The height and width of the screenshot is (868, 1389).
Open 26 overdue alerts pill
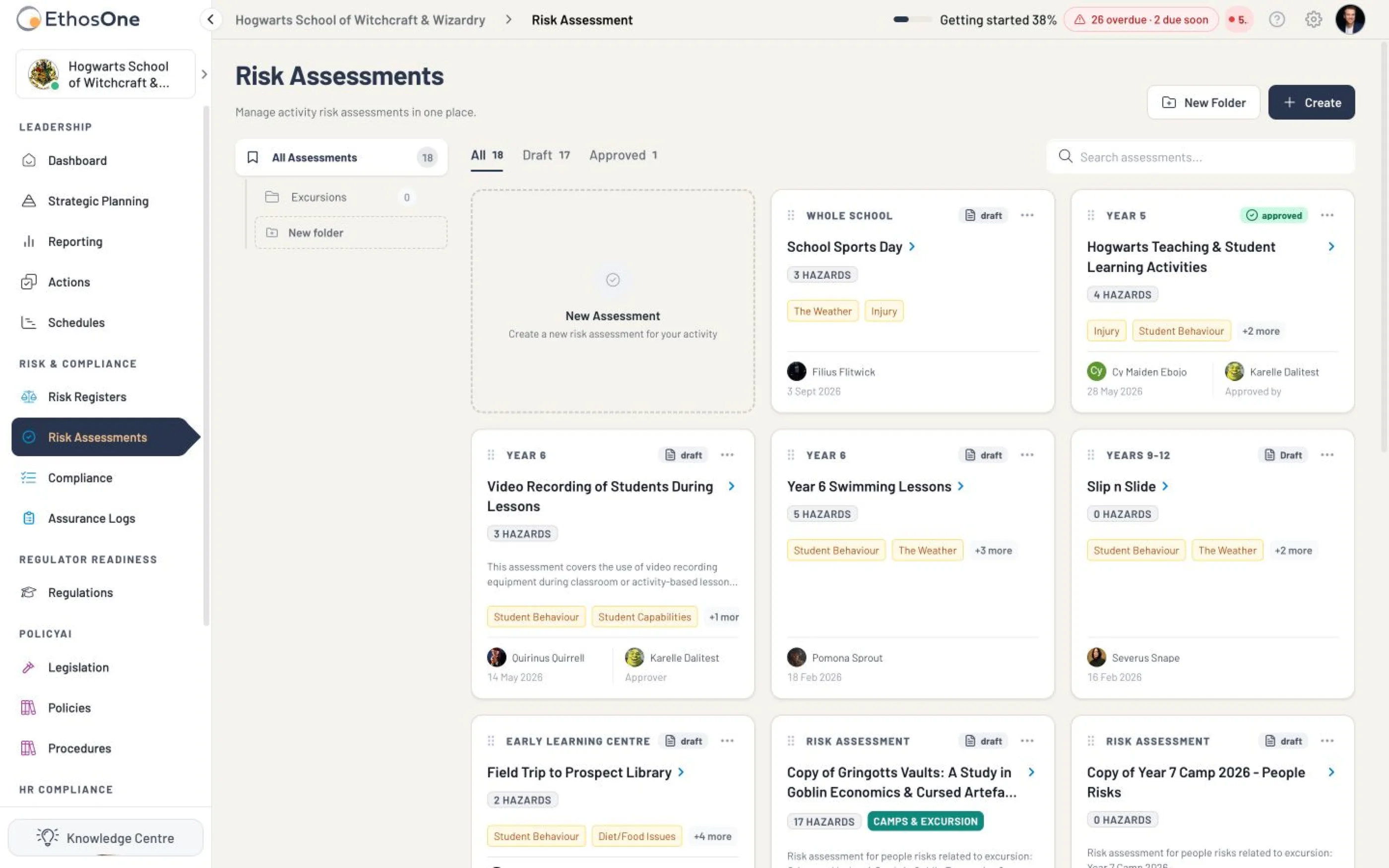1141,19
